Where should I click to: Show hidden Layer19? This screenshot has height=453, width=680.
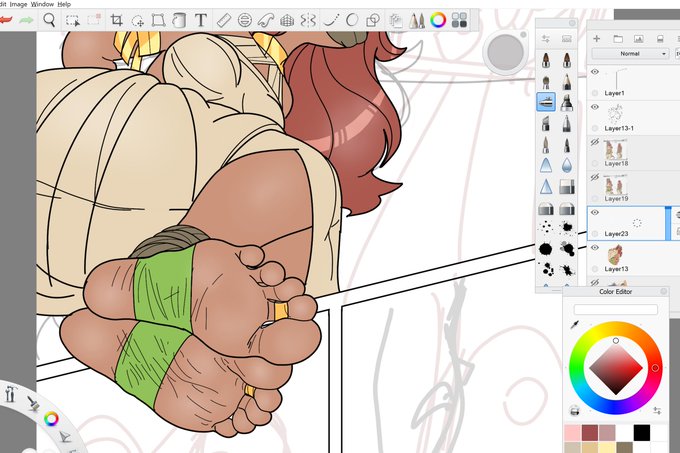tap(595, 177)
